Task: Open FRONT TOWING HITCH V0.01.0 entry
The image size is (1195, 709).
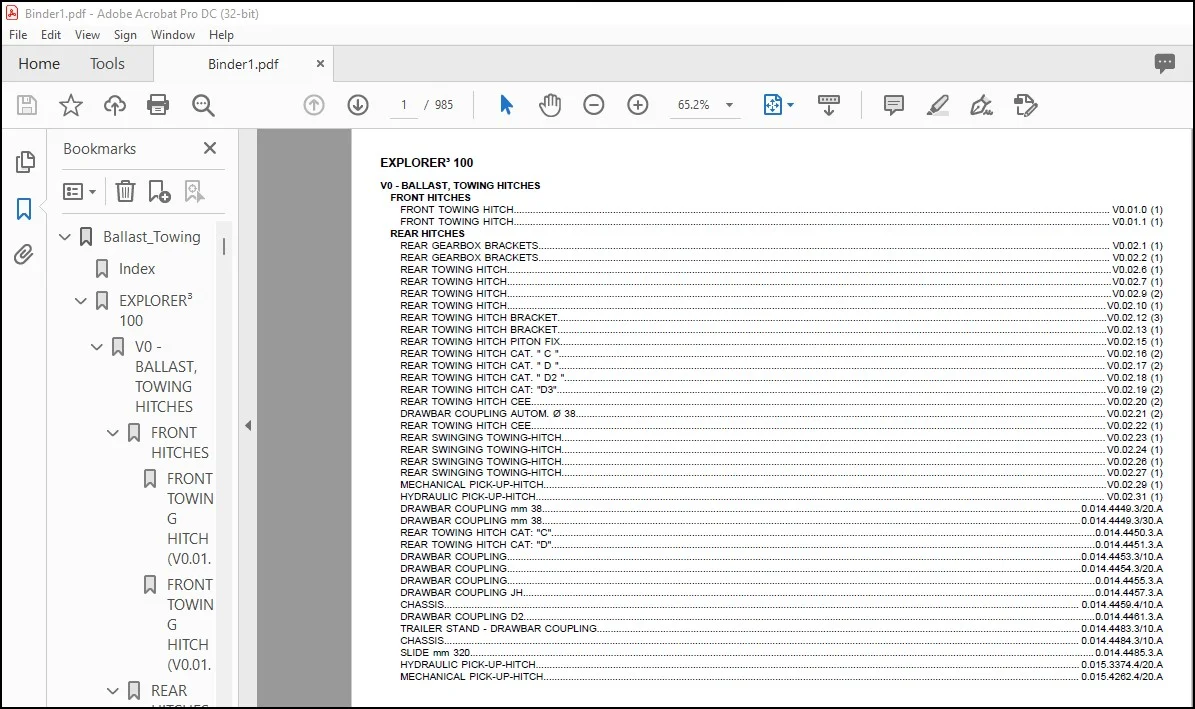Action: [781, 210]
